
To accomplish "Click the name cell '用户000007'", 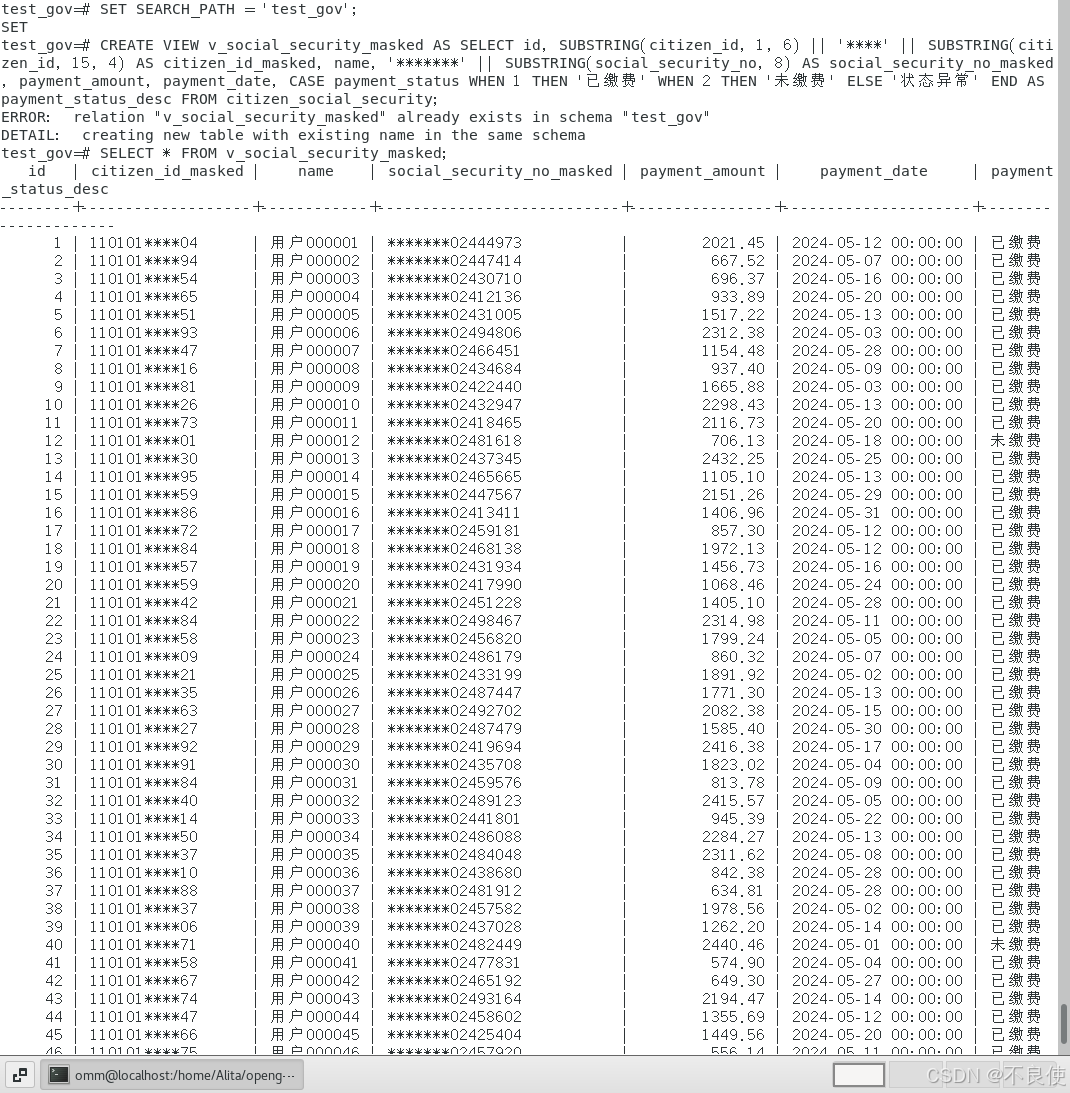I will (x=315, y=351).
